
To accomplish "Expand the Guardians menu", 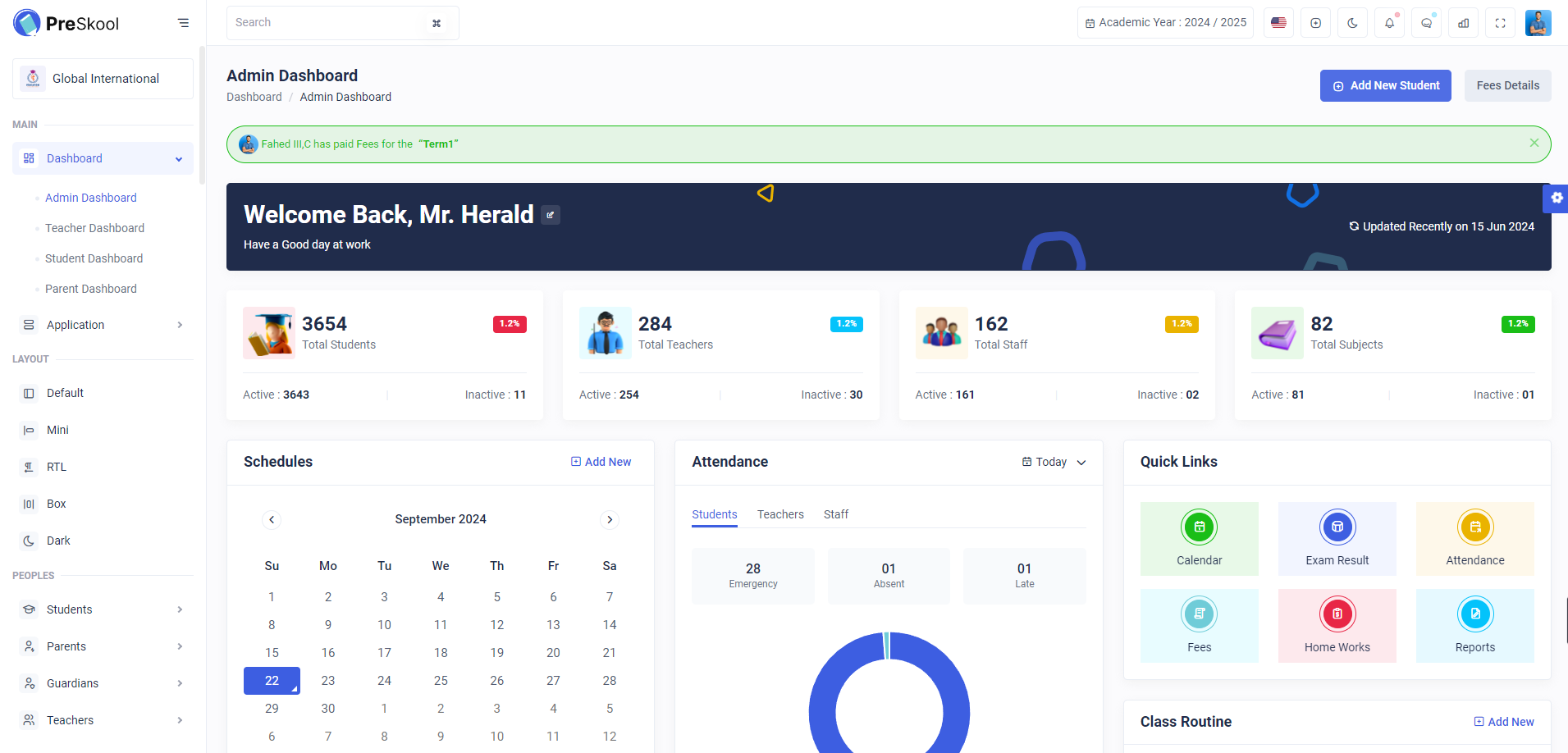I will tap(103, 683).
